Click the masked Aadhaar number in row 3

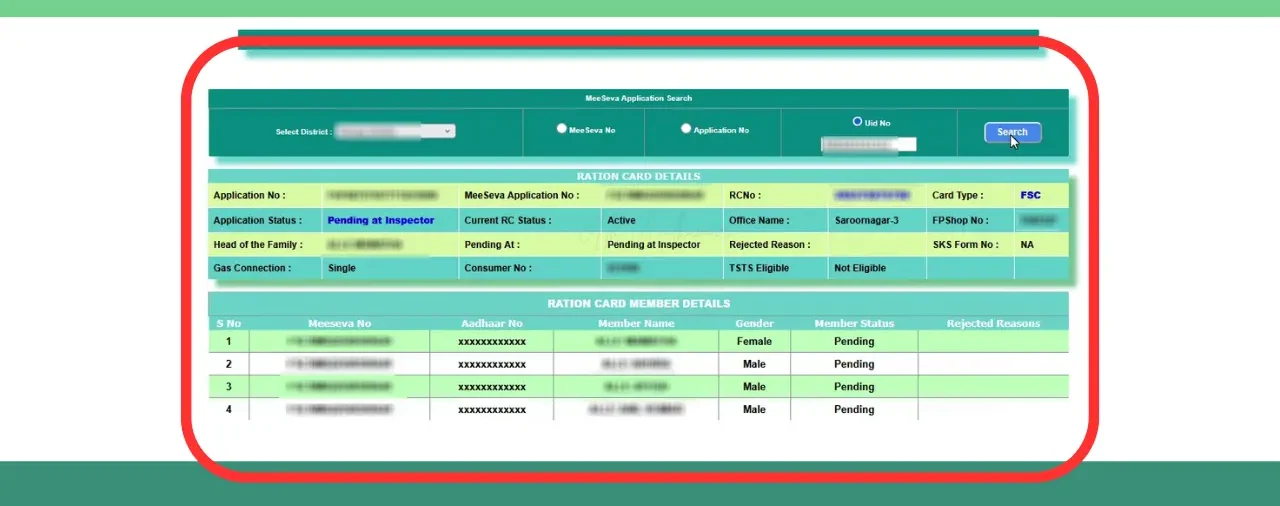pos(492,387)
